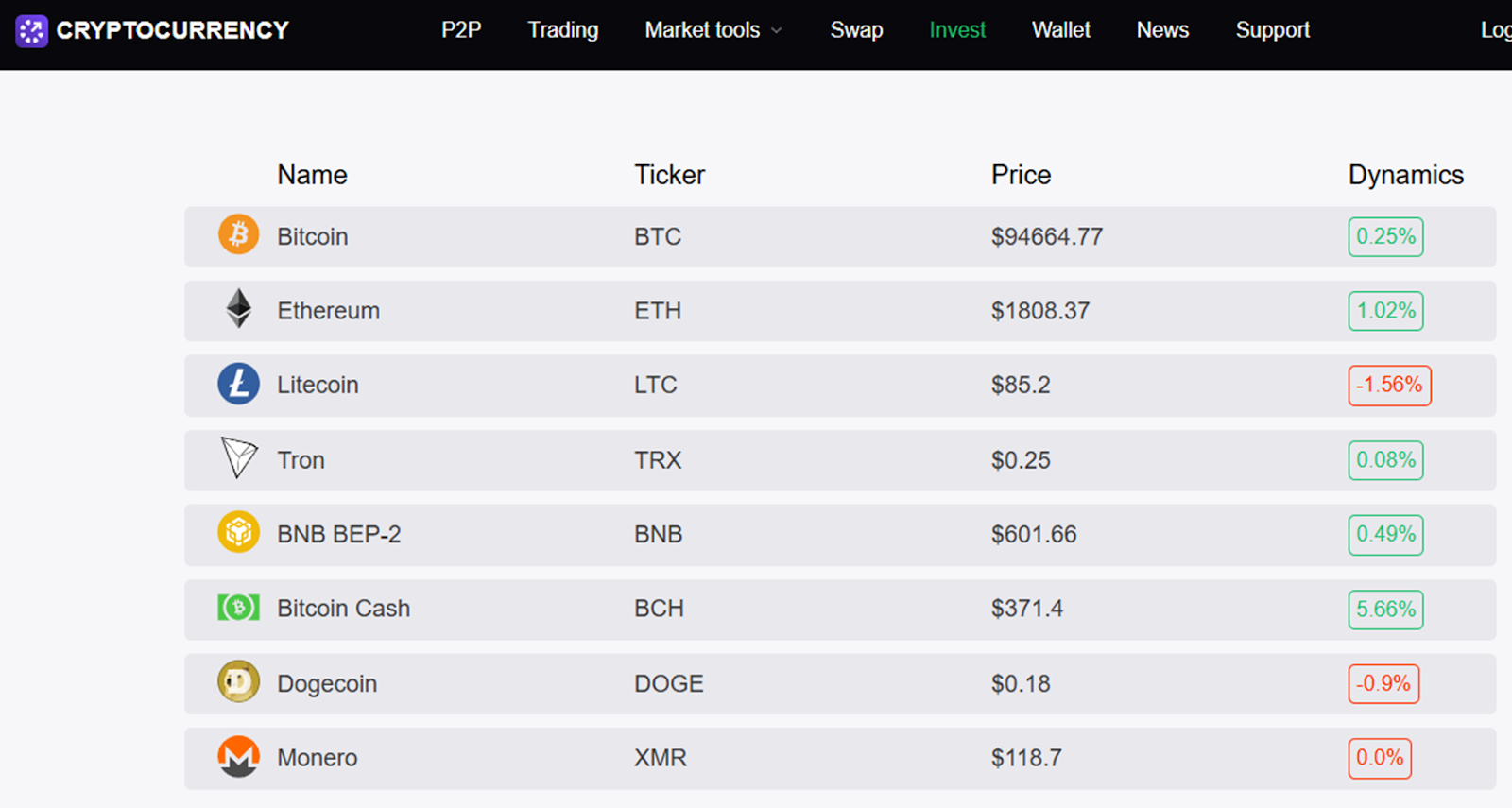This screenshot has height=808, width=1512.
Task: Expand the Market tools dropdown chevron
Action: (x=777, y=30)
